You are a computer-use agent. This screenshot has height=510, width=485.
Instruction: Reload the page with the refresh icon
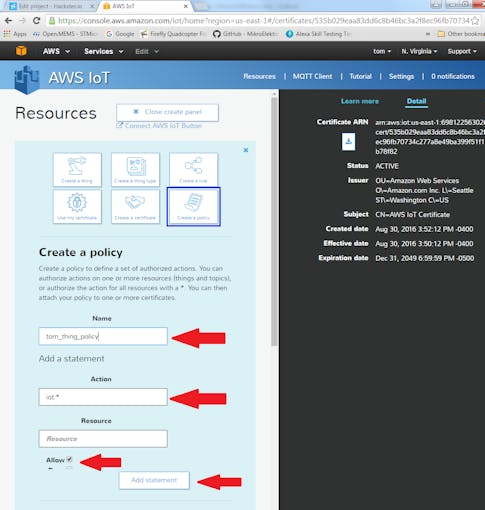(36, 21)
